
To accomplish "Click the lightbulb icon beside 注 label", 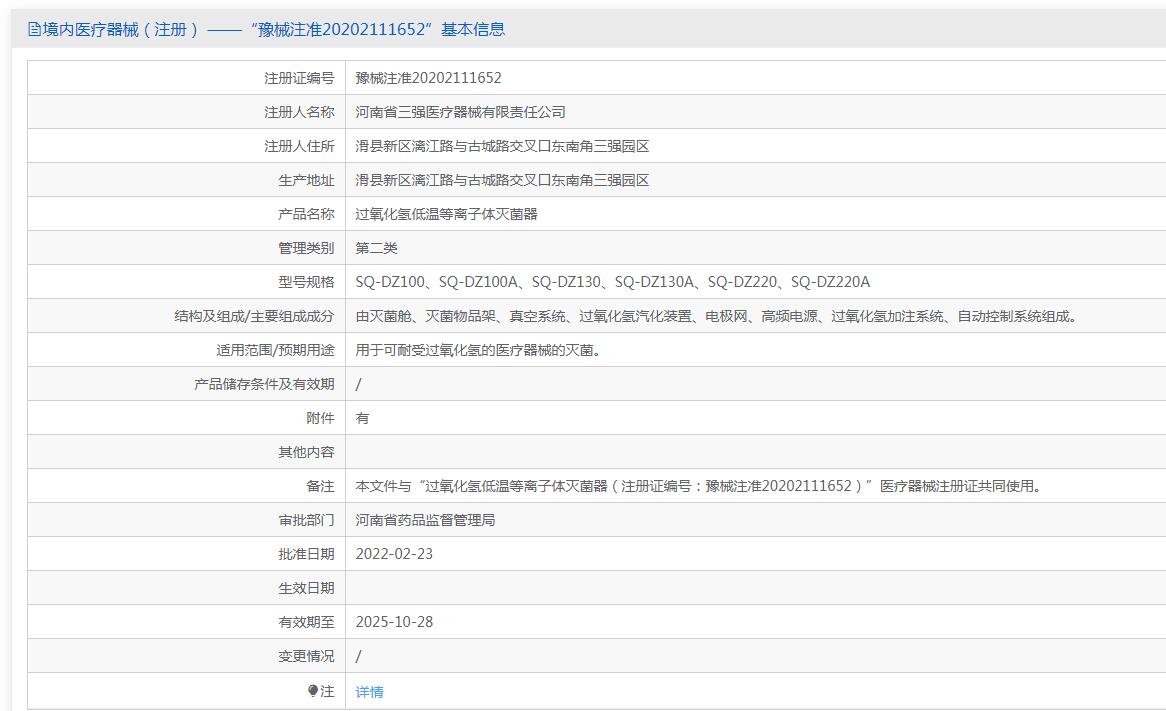I will [x=312, y=691].
